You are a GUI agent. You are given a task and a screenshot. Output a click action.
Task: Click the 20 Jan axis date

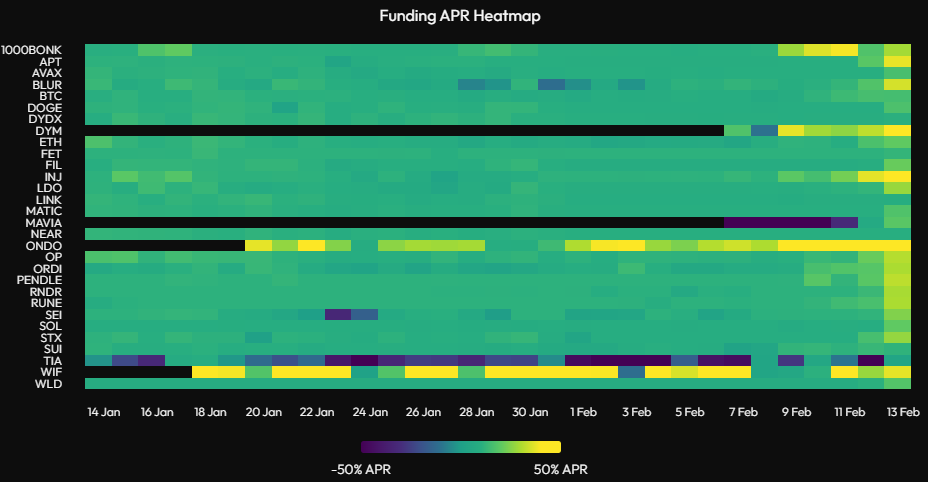263,412
